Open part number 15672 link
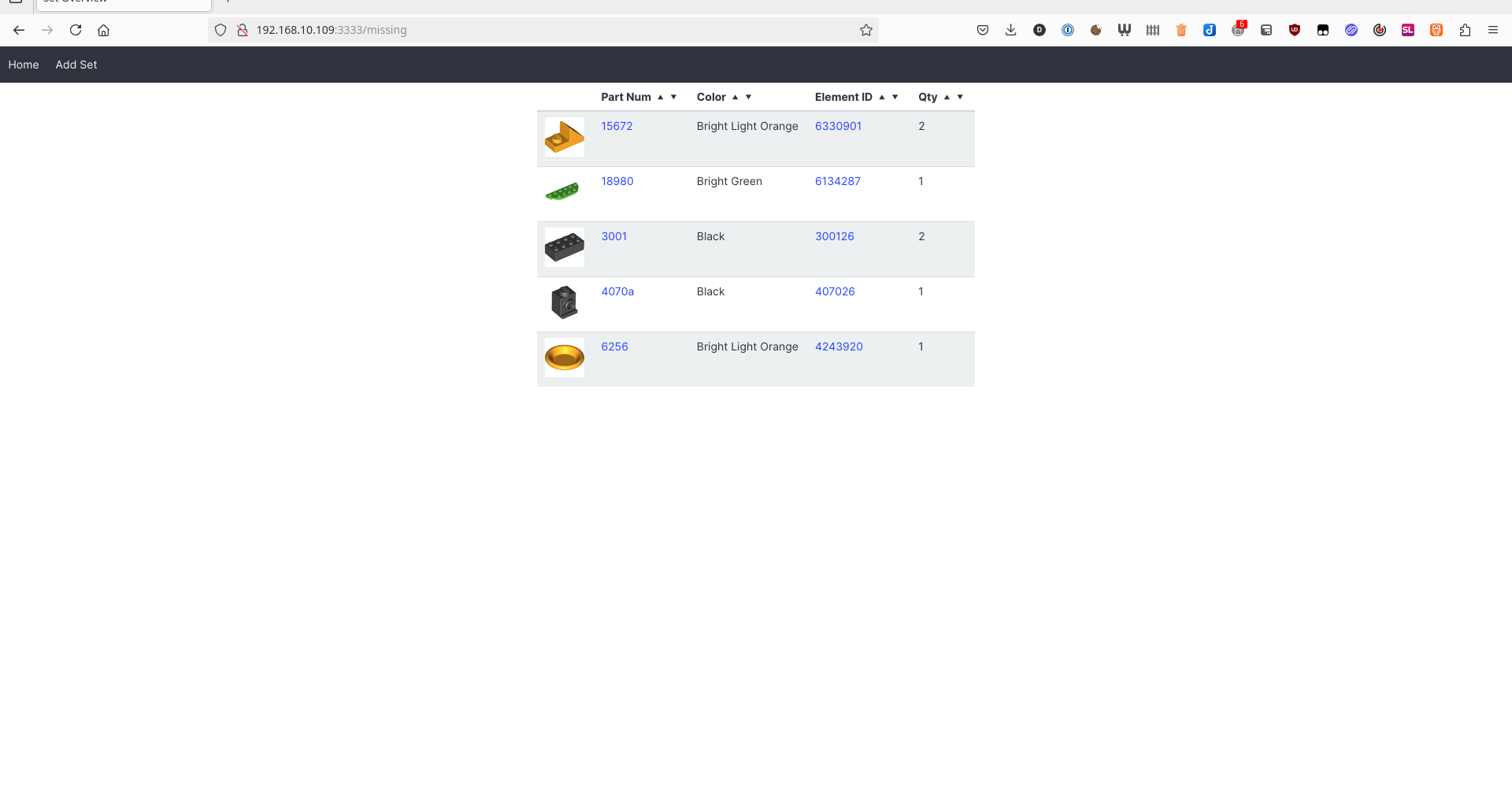 617,126
